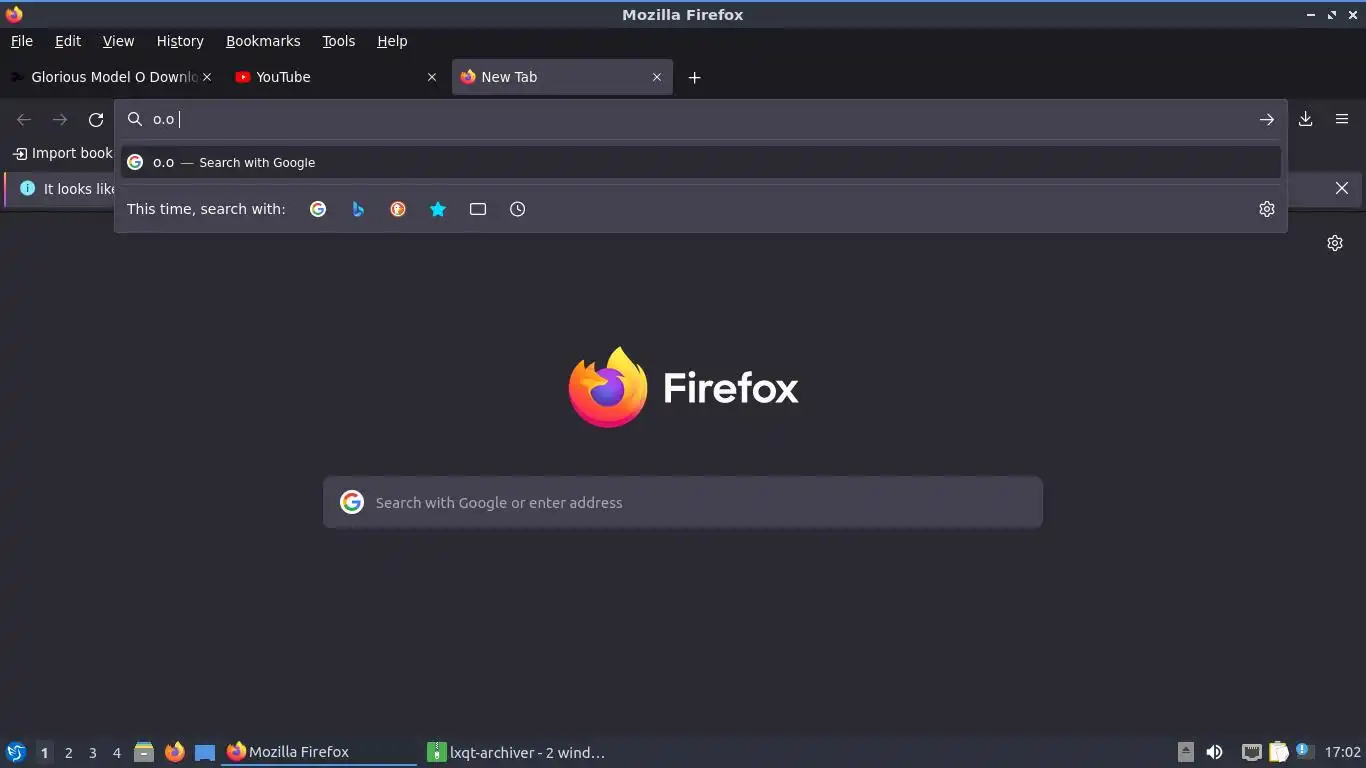Open a new tab with plus button
Image resolution: width=1366 pixels, height=768 pixels.
click(694, 77)
